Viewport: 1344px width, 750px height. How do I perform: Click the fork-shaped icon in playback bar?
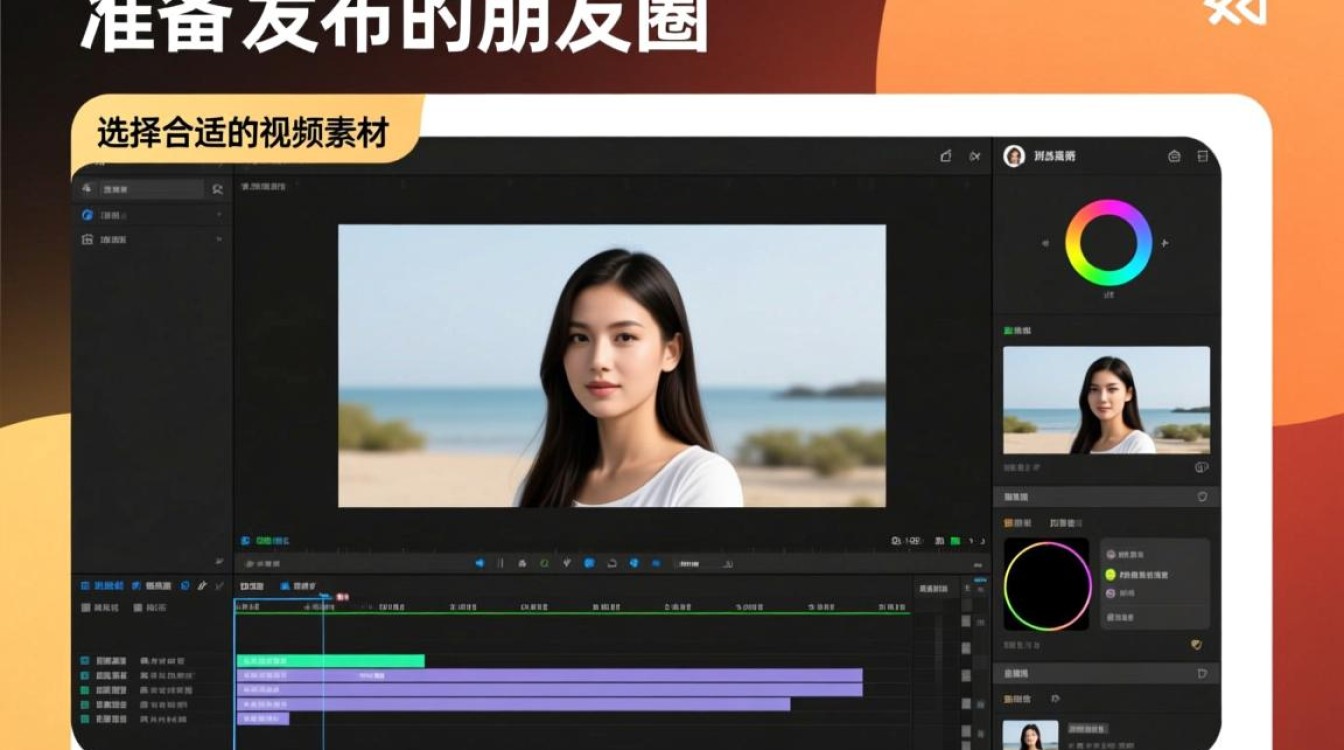tap(566, 563)
